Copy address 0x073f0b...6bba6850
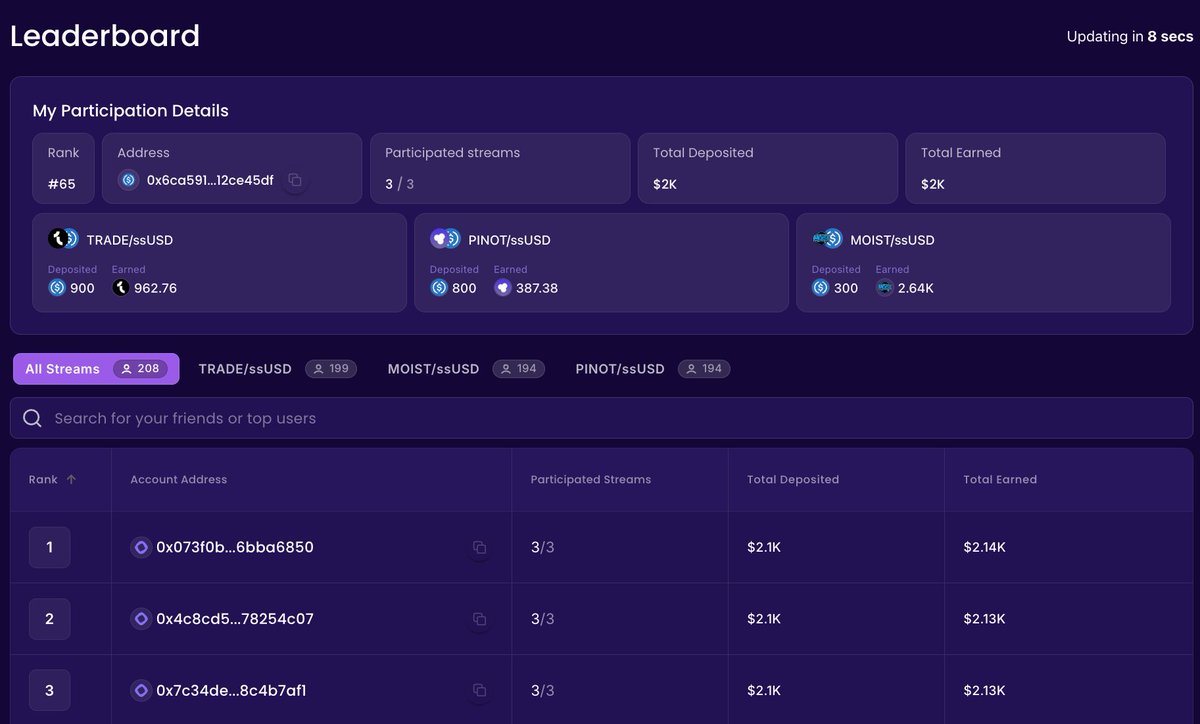Viewport: 1200px width, 724px height. 479,548
